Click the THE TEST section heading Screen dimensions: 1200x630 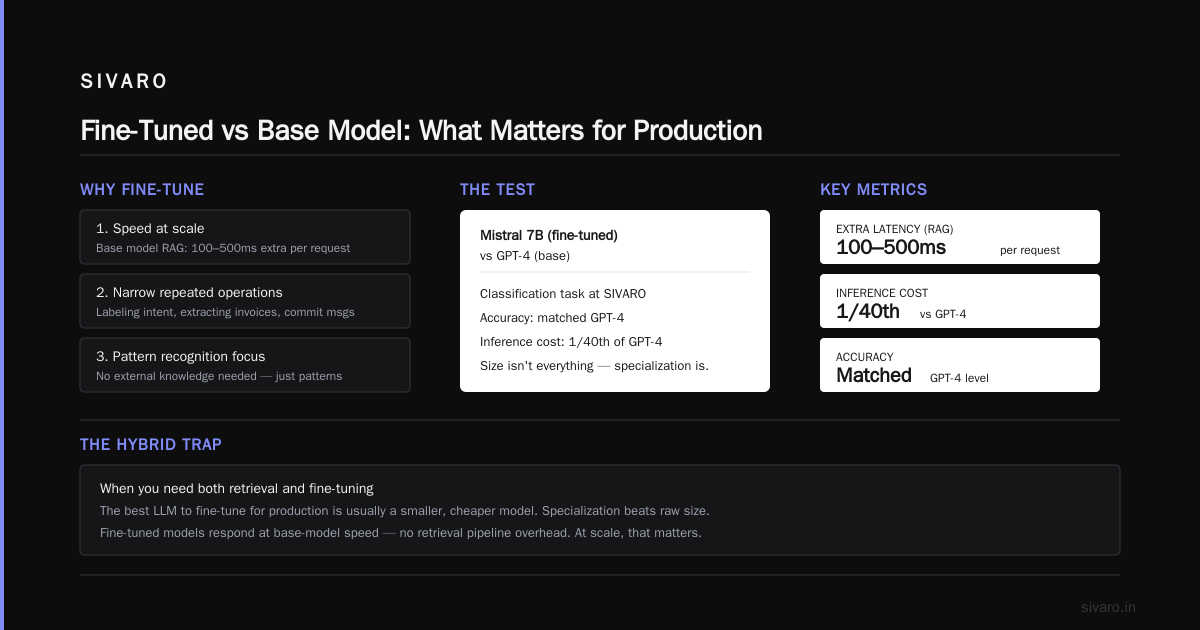click(x=497, y=189)
